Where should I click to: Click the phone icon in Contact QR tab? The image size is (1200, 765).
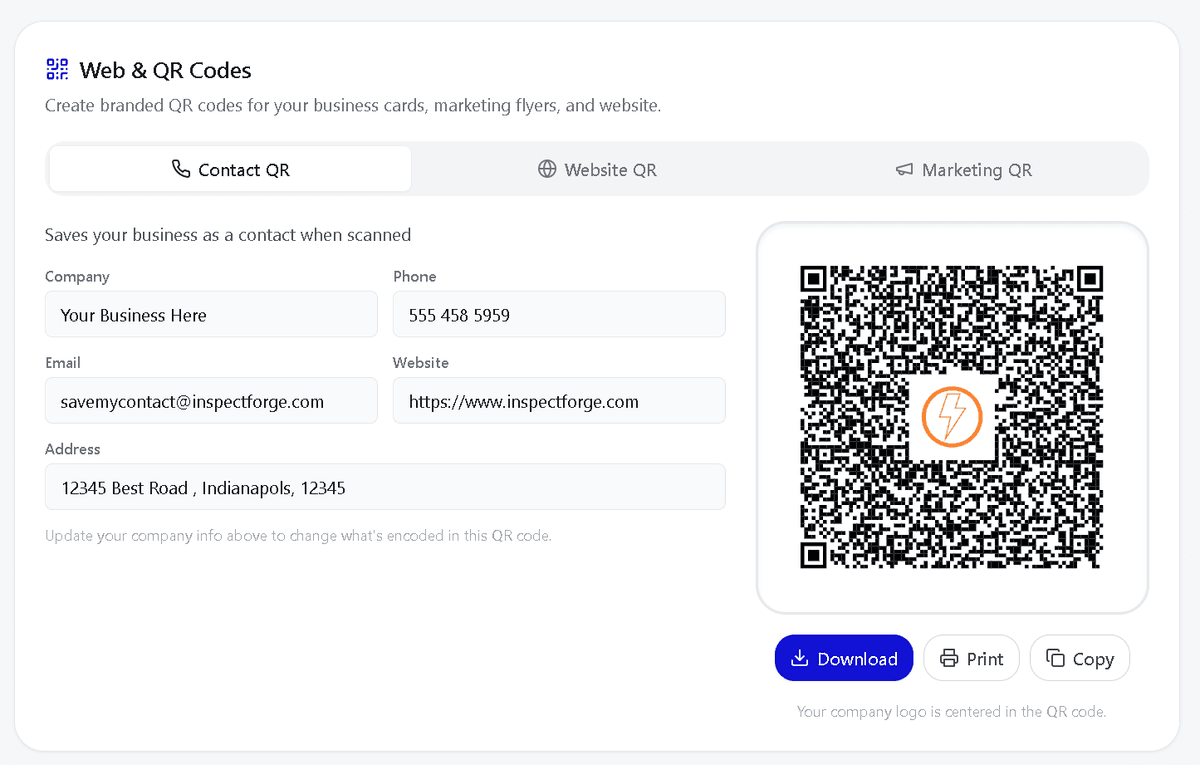(181, 169)
